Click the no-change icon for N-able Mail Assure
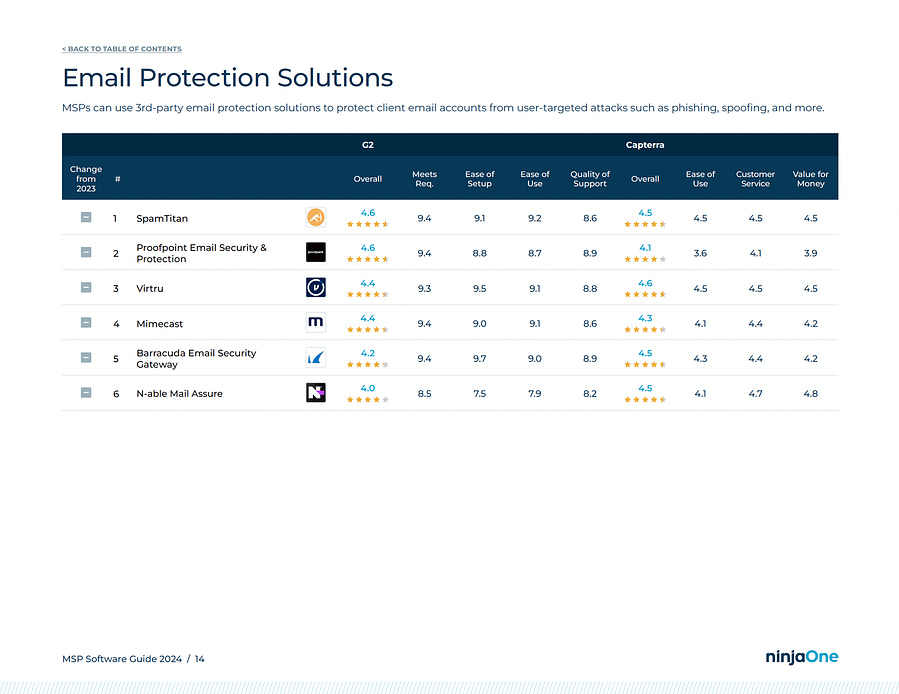The image size is (899, 694). (86, 393)
